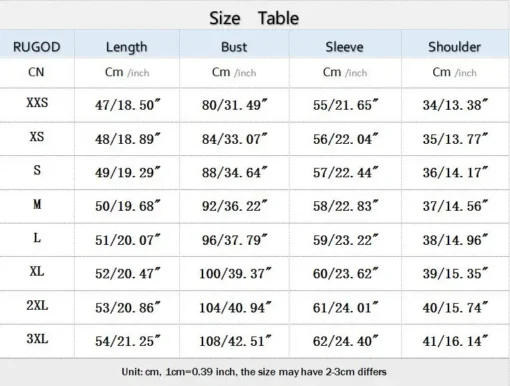Click the Shoulder column header
This screenshot has height=386, width=510.
click(x=455, y=47)
